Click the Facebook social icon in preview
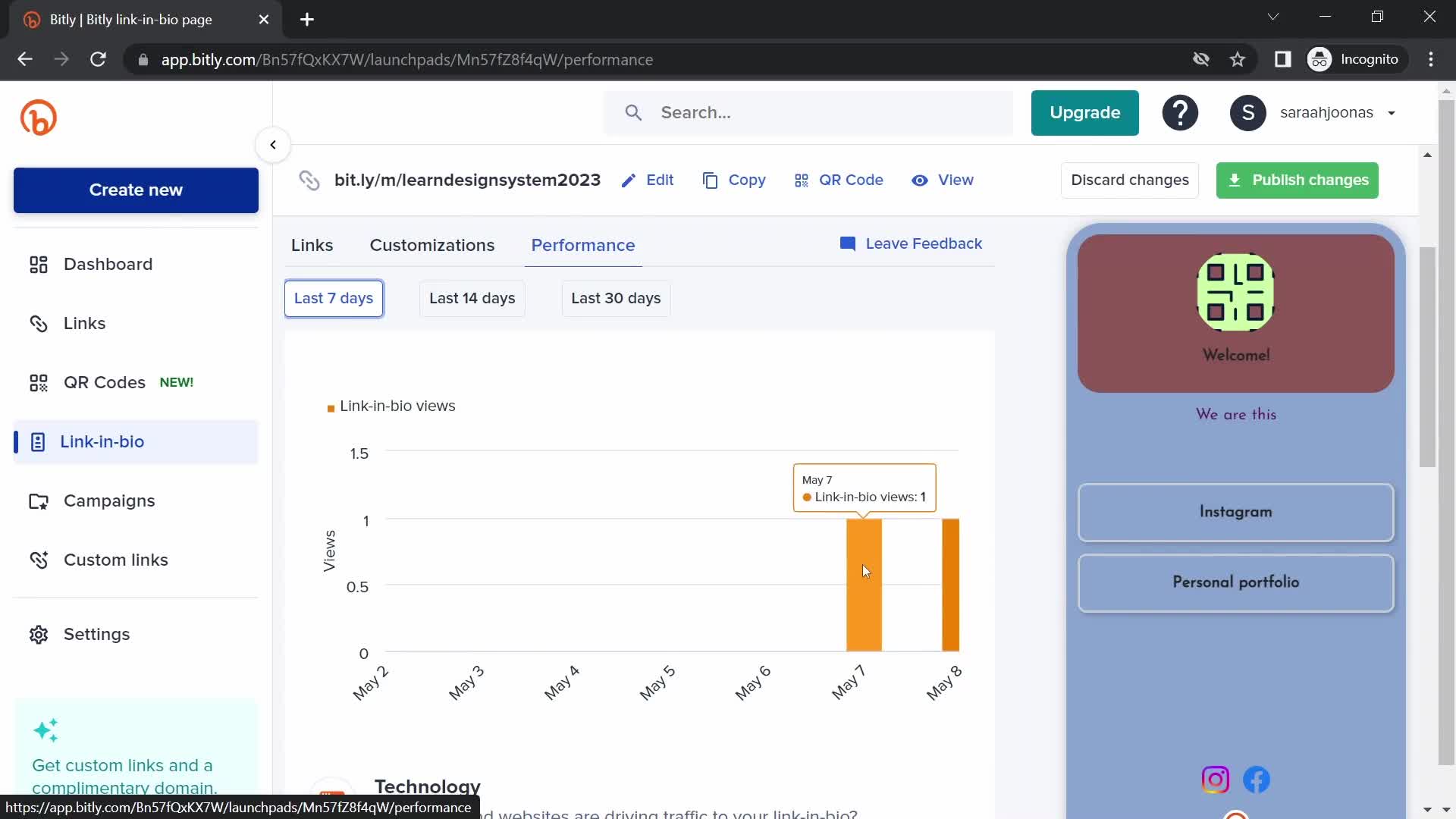This screenshot has height=819, width=1456. pyautogui.click(x=1257, y=780)
